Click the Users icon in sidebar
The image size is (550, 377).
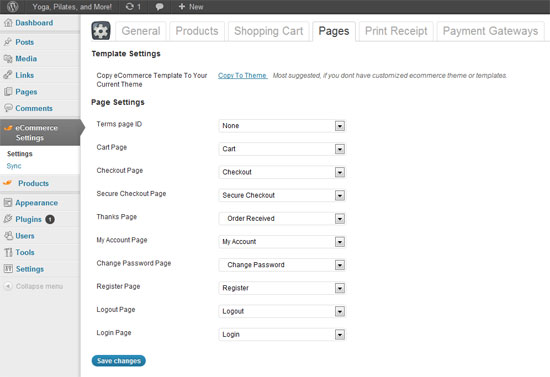8,236
